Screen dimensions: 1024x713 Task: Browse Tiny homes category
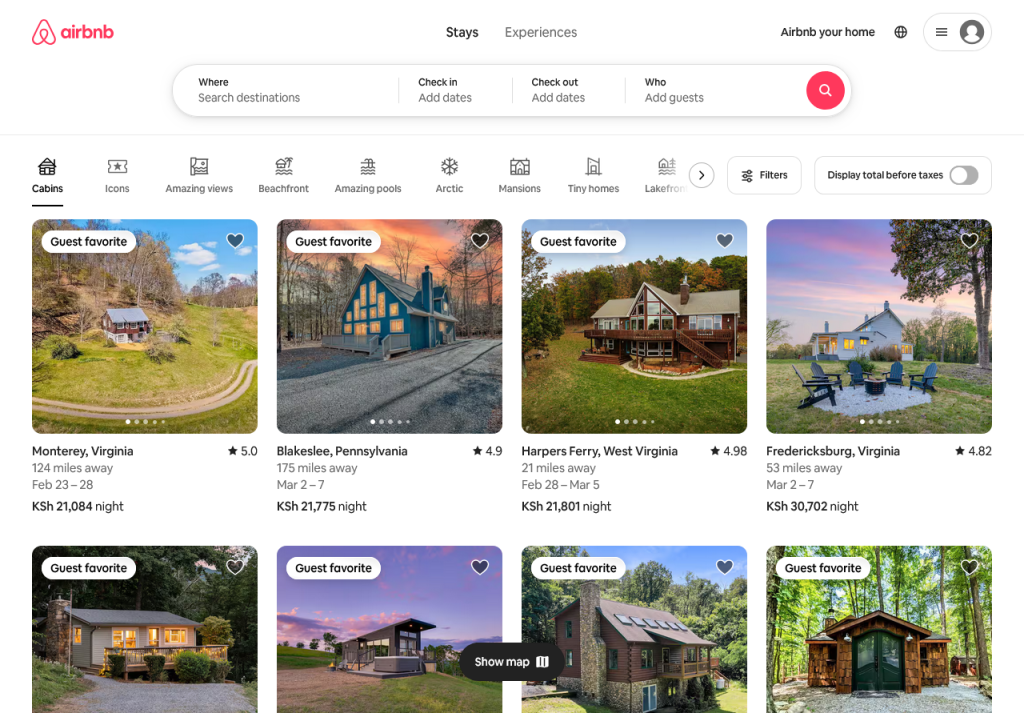(593, 174)
